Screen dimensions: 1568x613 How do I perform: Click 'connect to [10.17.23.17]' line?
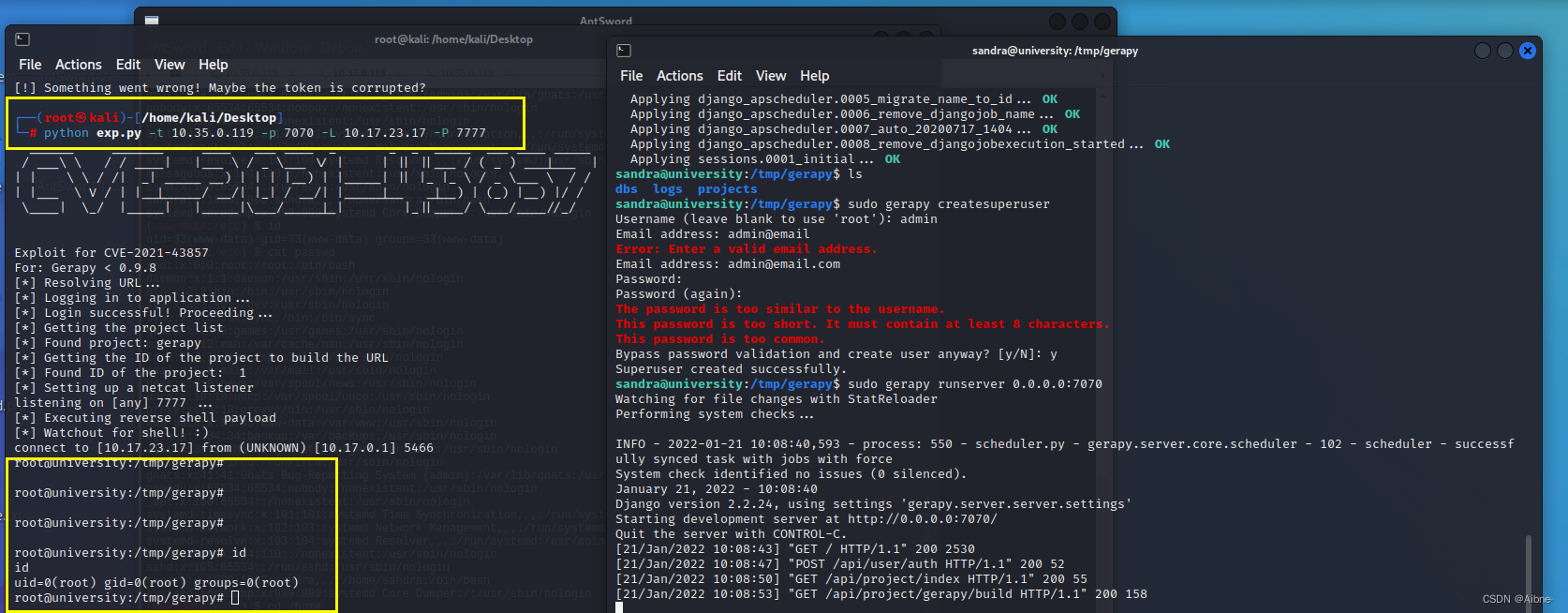224,448
